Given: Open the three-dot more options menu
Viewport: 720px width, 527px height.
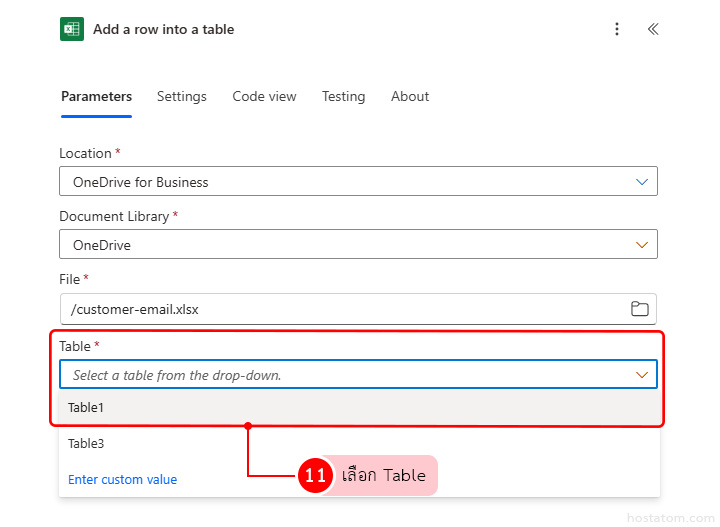Looking at the screenshot, I should (x=617, y=29).
